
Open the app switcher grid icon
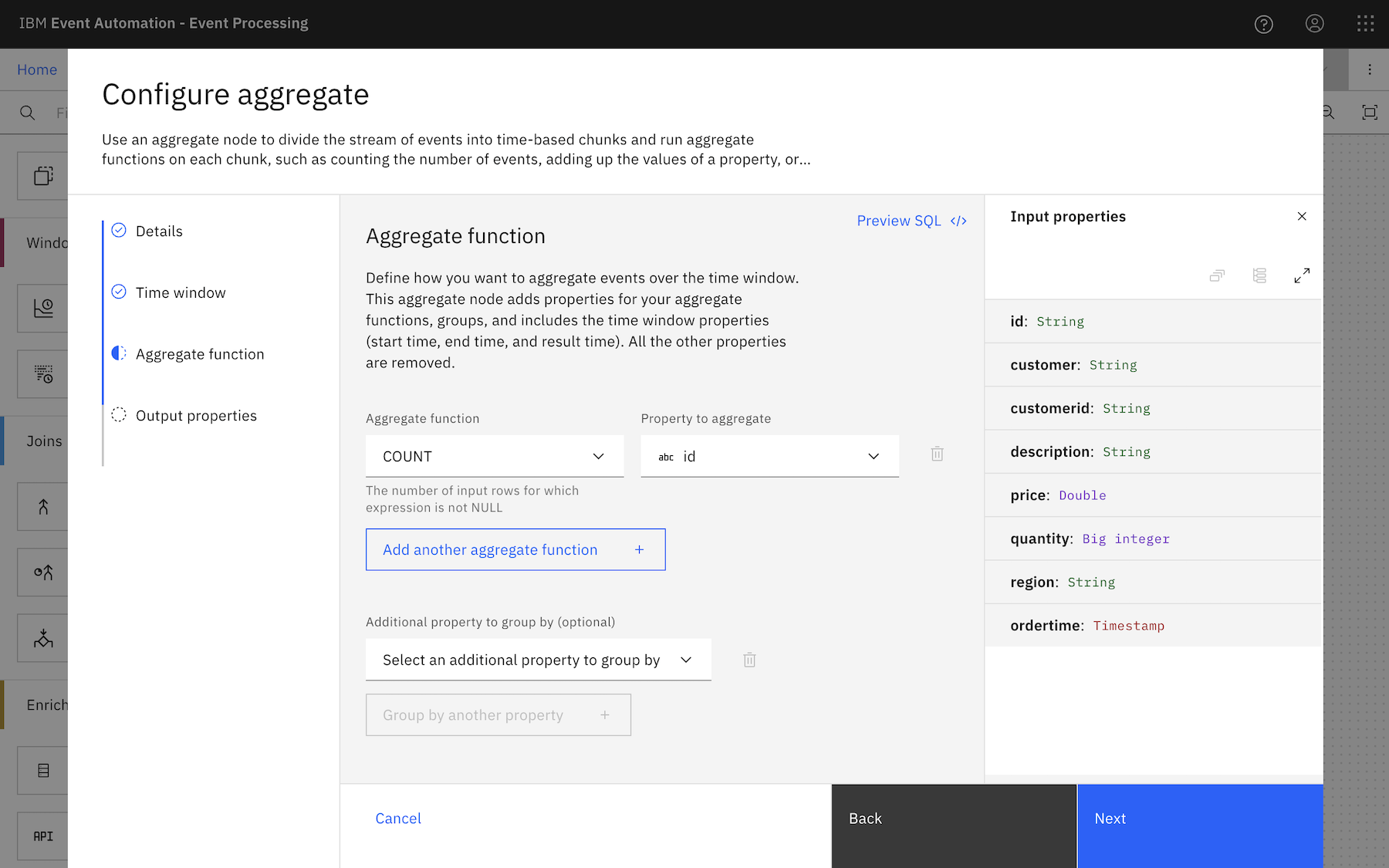[x=1365, y=24]
